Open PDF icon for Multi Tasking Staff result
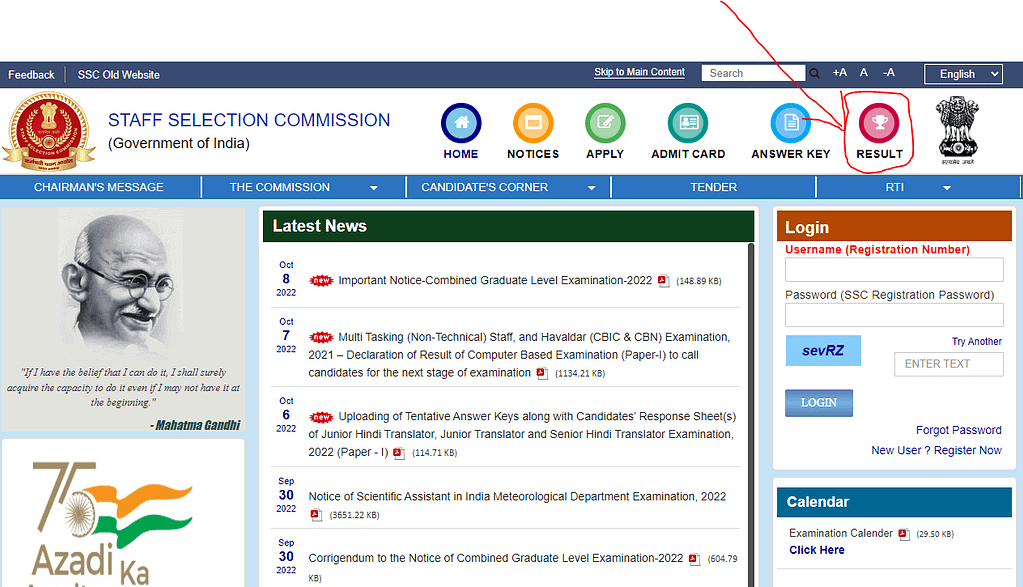The width and height of the screenshot is (1023, 587). click(542, 373)
